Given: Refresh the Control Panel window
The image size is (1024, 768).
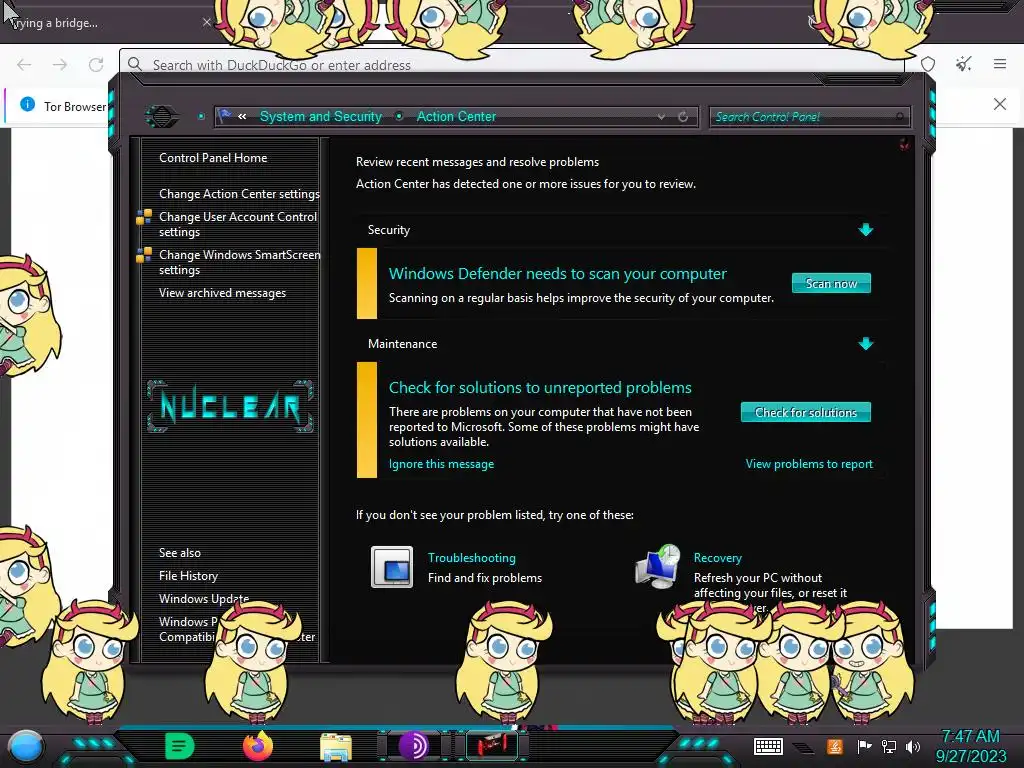Looking at the screenshot, I should [x=683, y=117].
